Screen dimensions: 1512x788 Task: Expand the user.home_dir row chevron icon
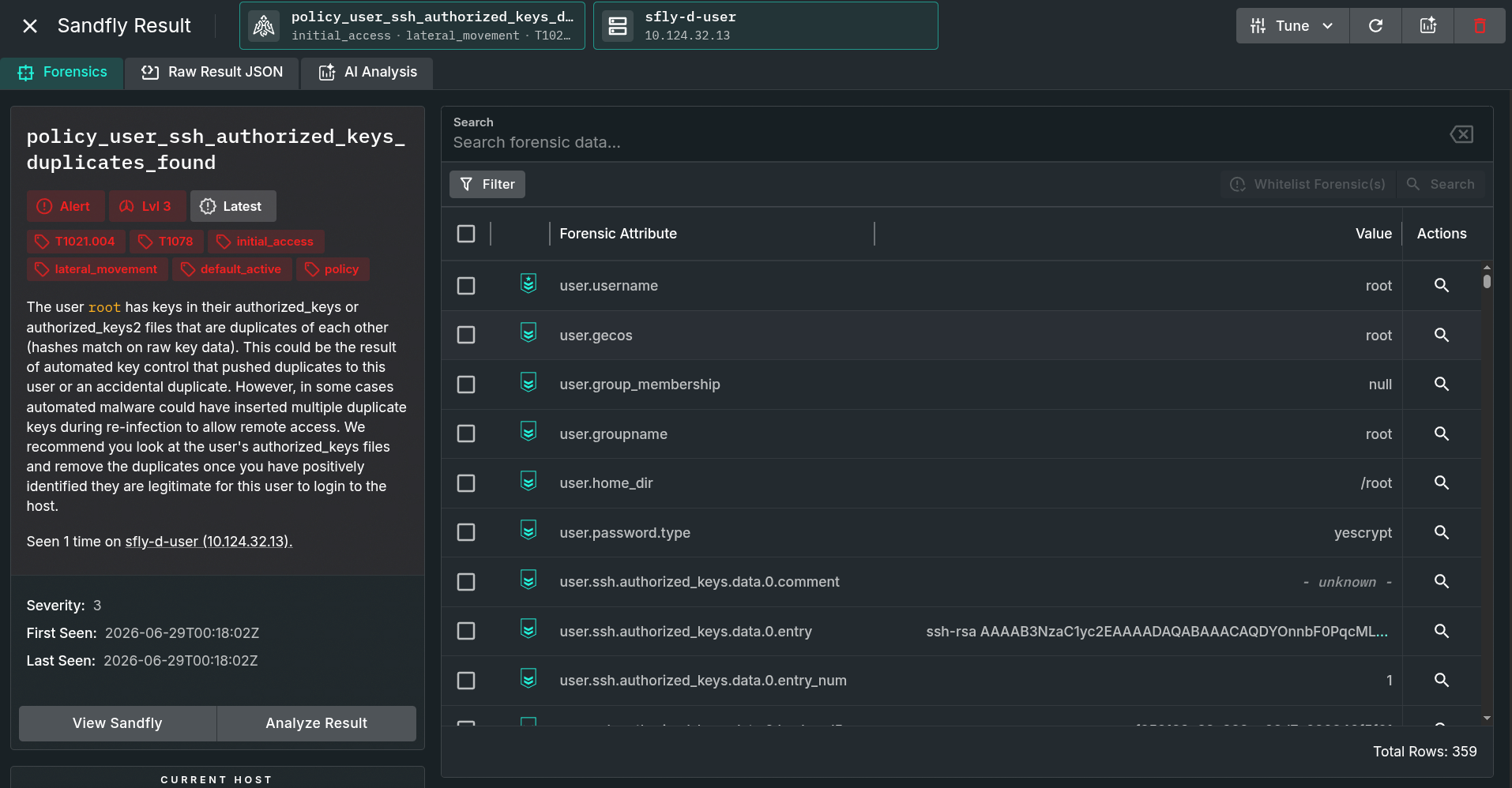click(x=528, y=481)
